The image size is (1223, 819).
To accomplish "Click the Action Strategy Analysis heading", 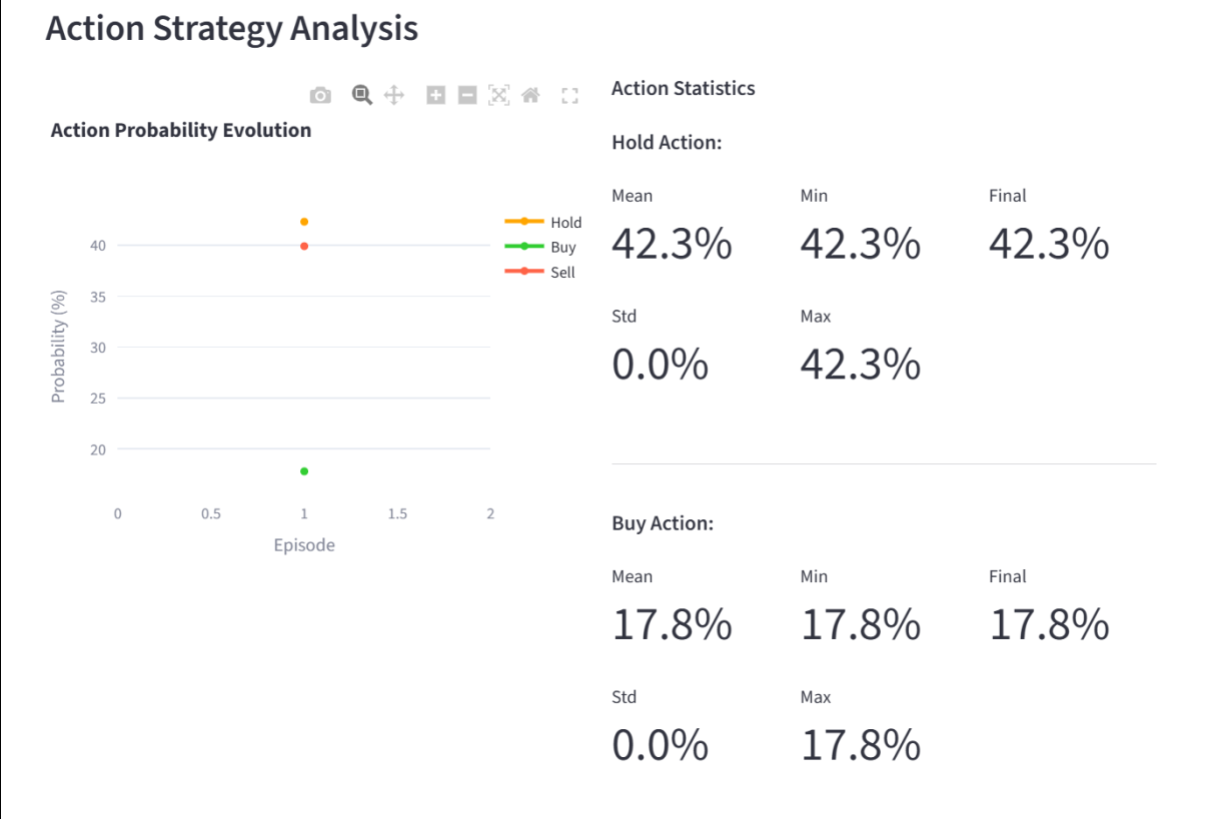I will pyautogui.click(x=232, y=29).
